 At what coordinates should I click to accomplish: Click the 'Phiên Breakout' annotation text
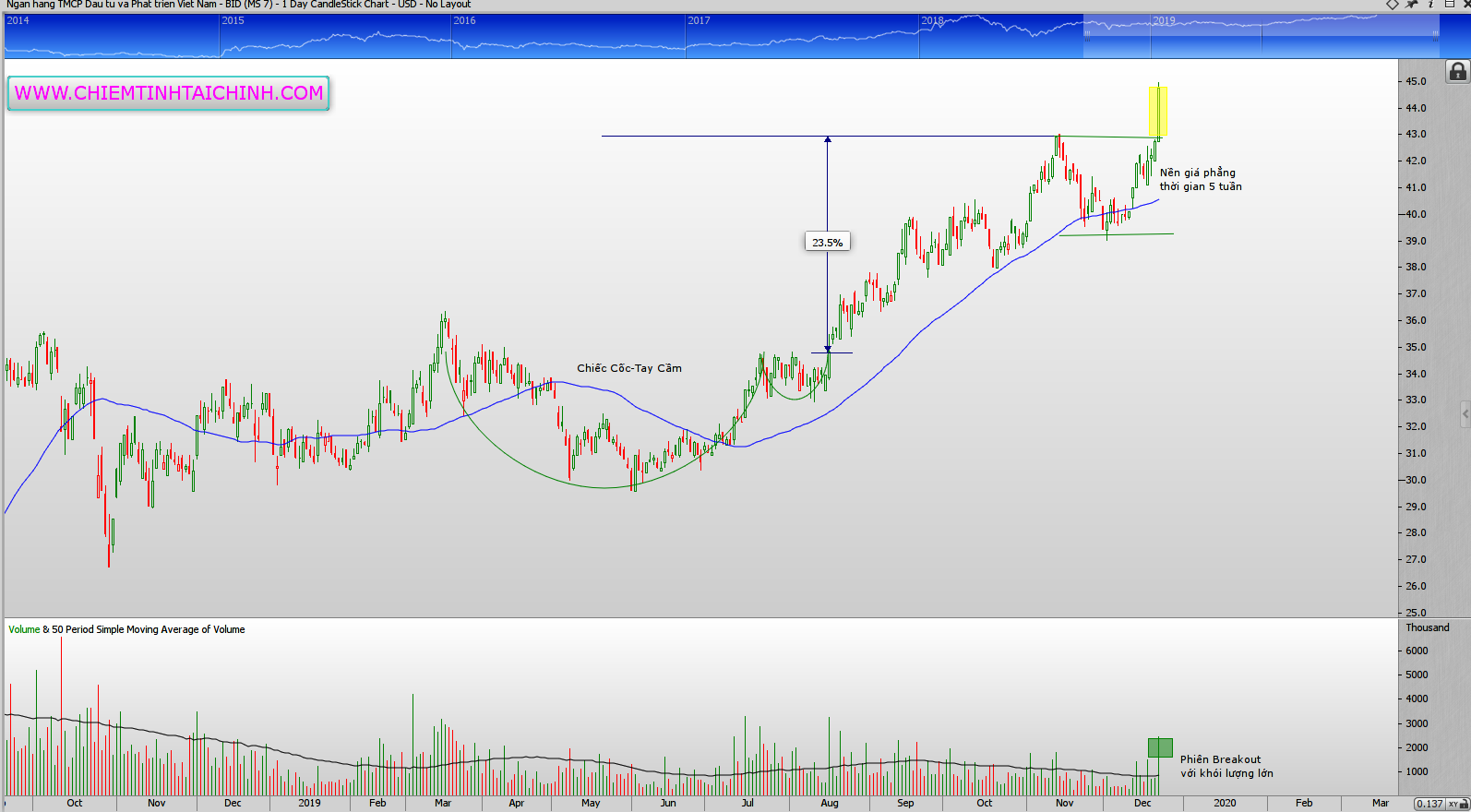point(1220,759)
